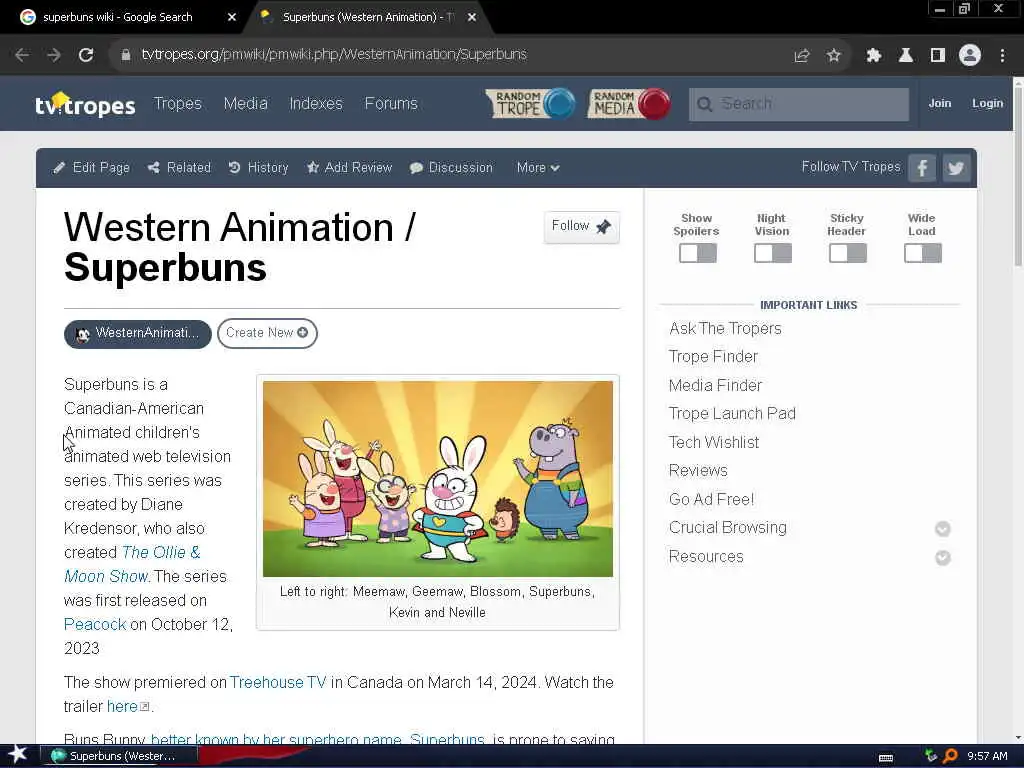1024x768 pixels.
Task: Open Related pages
Action: click(x=180, y=168)
